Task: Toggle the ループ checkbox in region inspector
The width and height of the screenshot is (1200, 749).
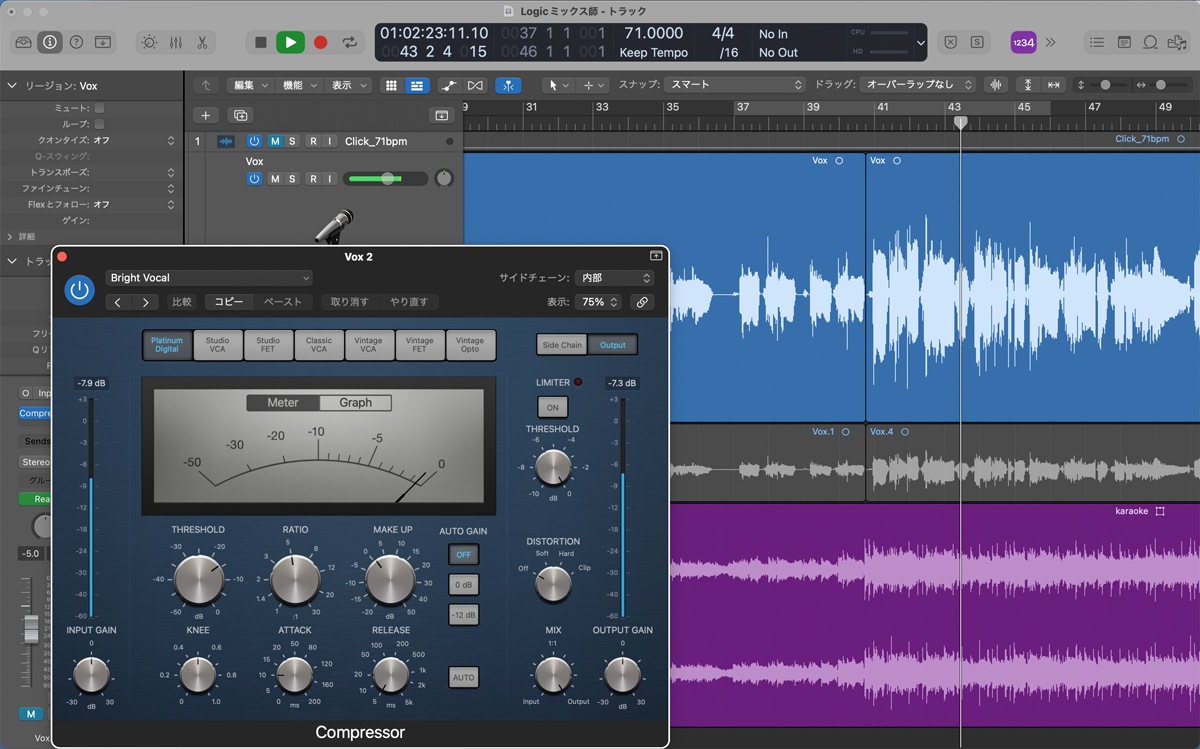Action: coord(99,124)
